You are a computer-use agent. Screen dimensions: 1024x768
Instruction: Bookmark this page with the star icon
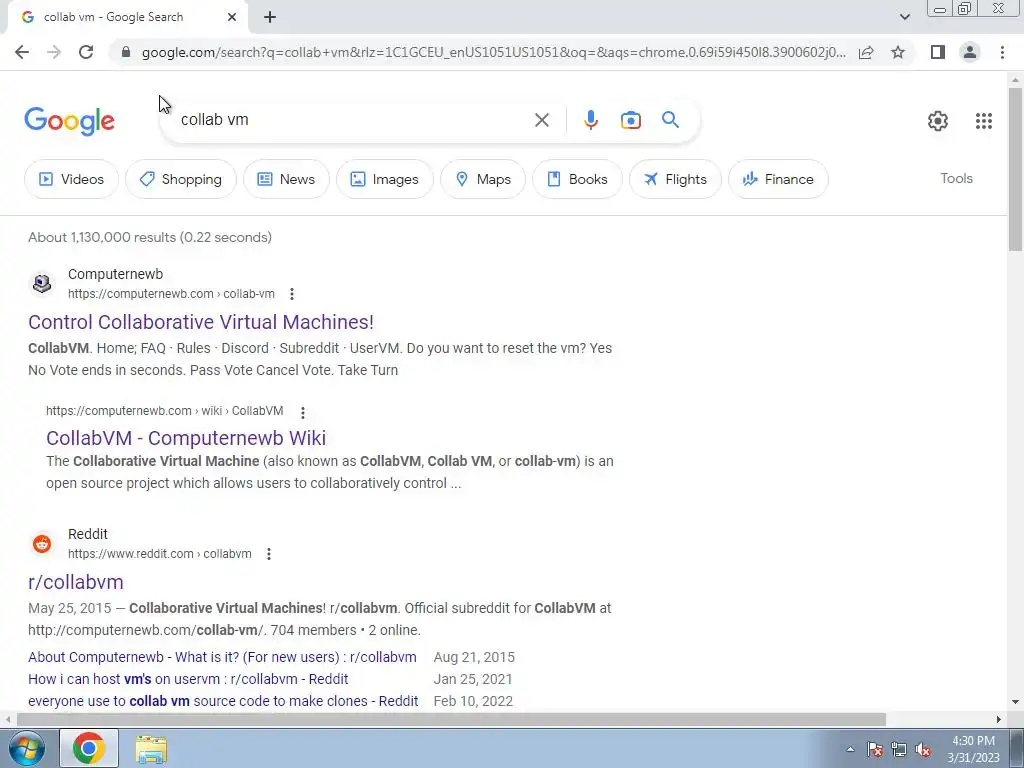click(x=898, y=52)
